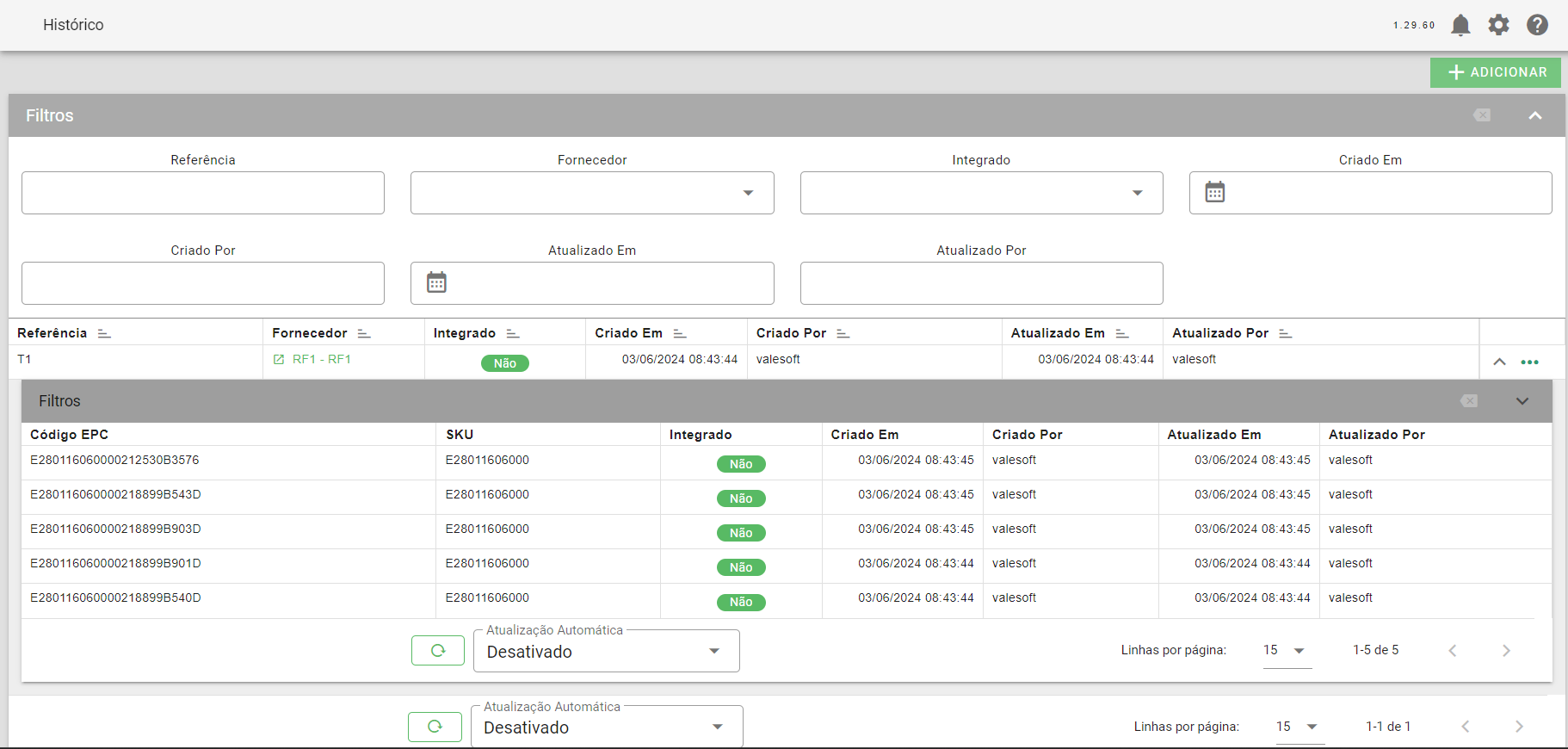Sort main table by Criado Por icon
1568x749 pixels.
(843, 333)
